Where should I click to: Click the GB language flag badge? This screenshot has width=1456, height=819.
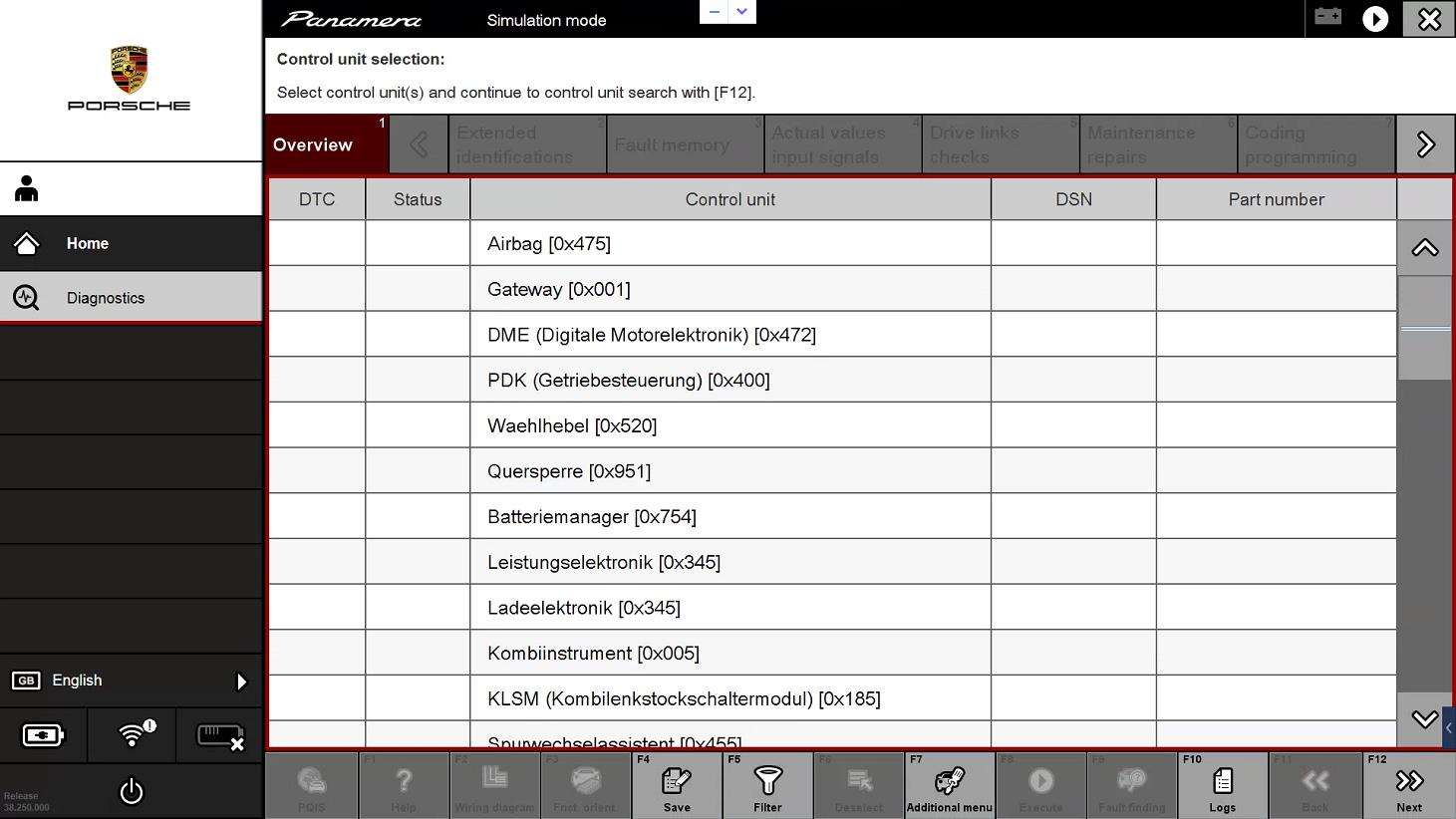click(26, 681)
